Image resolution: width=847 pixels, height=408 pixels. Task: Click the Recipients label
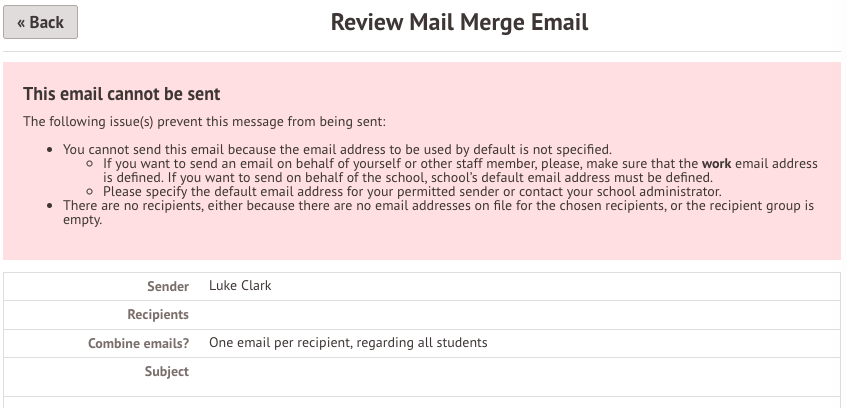[158, 315]
